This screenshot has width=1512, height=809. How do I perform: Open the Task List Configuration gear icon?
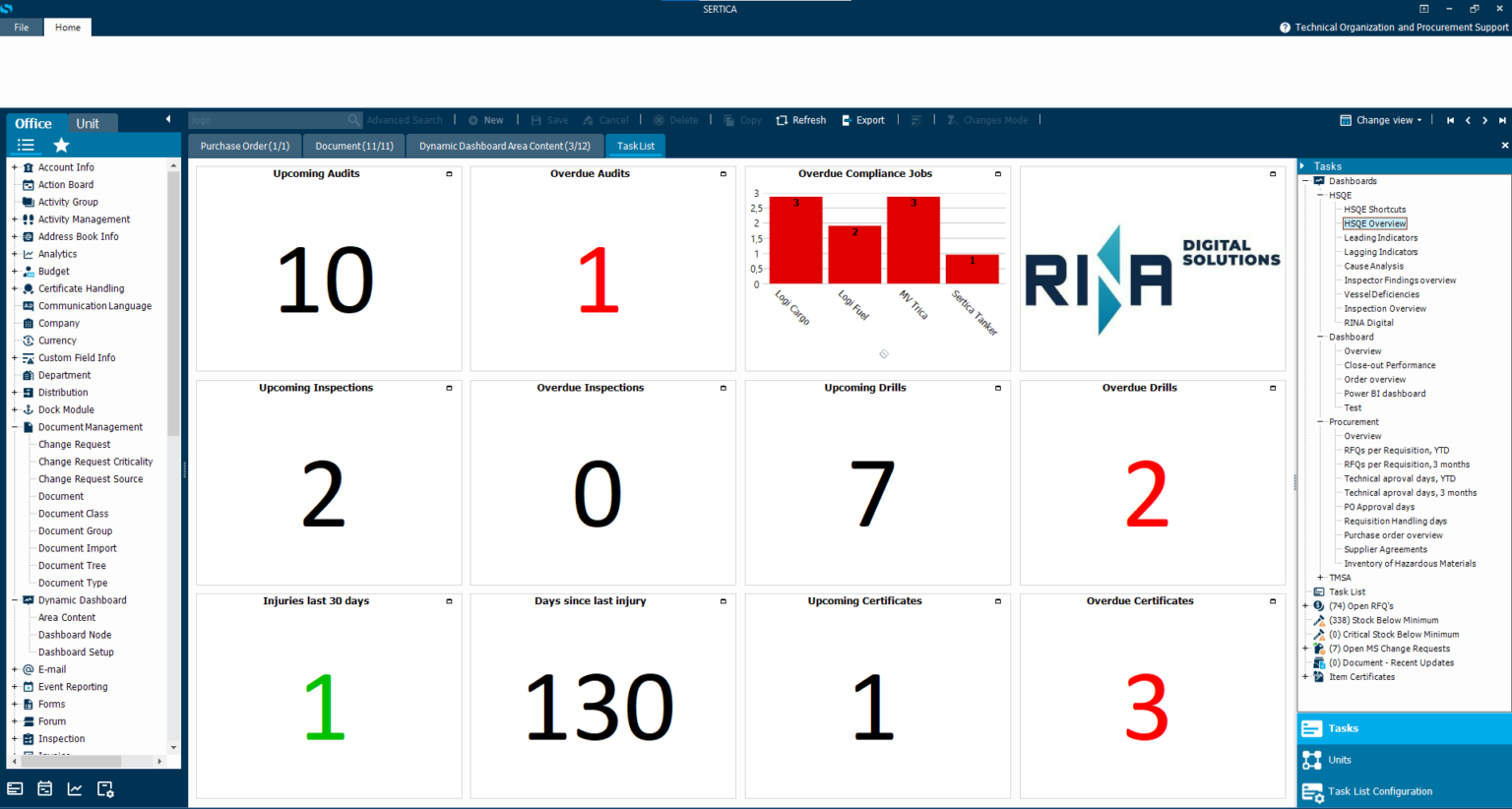point(1312,791)
